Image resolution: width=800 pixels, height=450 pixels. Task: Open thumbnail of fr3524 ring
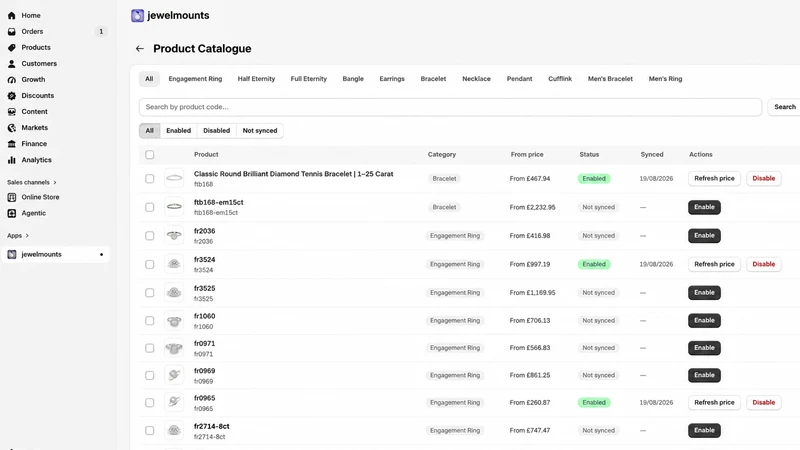(174, 264)
